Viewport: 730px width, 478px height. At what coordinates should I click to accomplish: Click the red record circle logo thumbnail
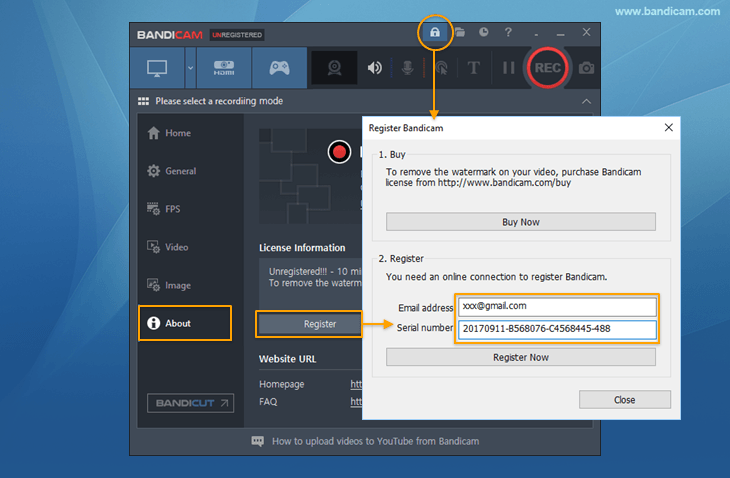[x=339, y=152]
